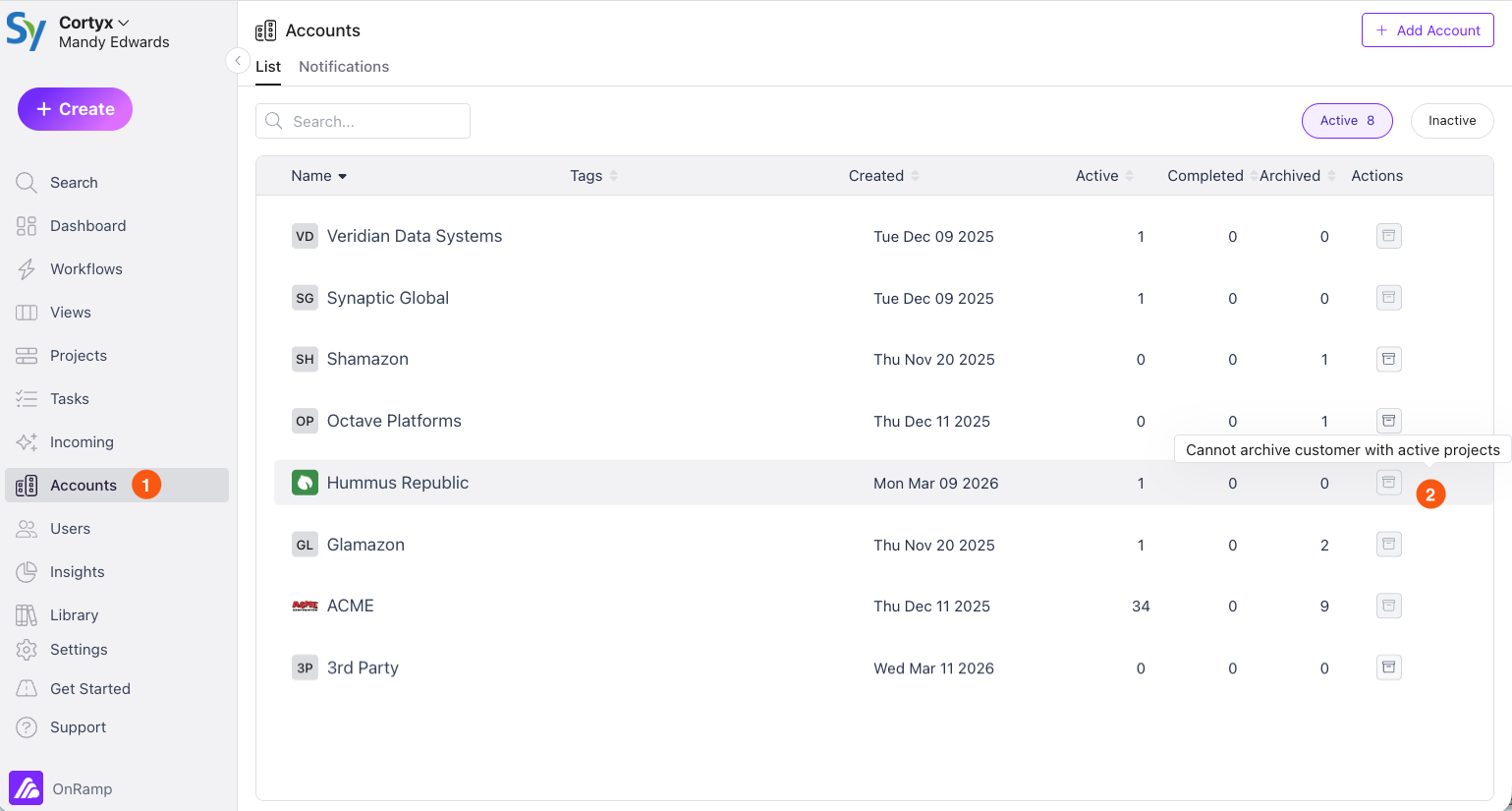
Task: Open the Incoming section
Action: click(82, 441)
